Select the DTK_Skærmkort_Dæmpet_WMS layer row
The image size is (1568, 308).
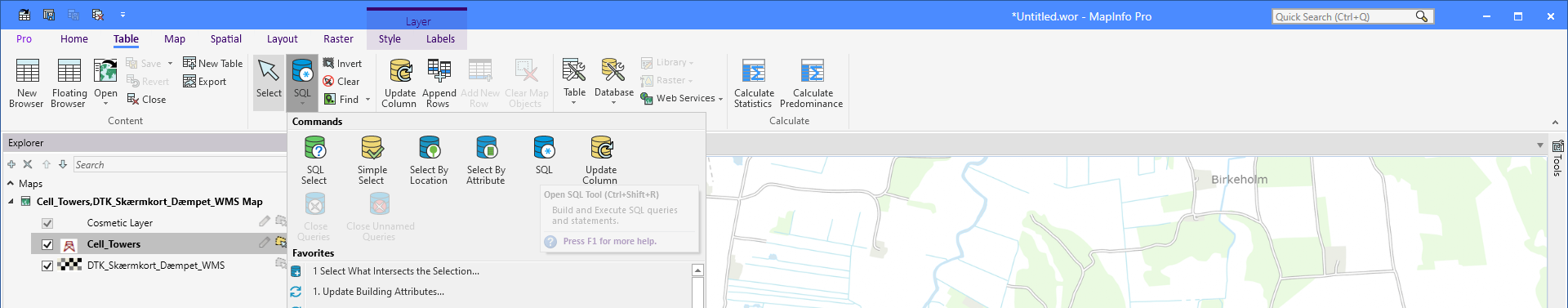click(159, 266)
